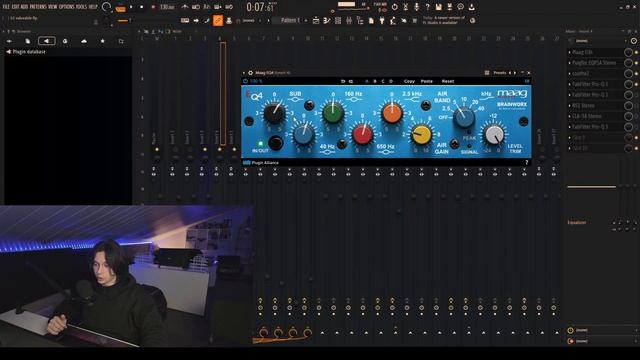Click the microphone recording icon
640x360 pixels.
point(416,7)
